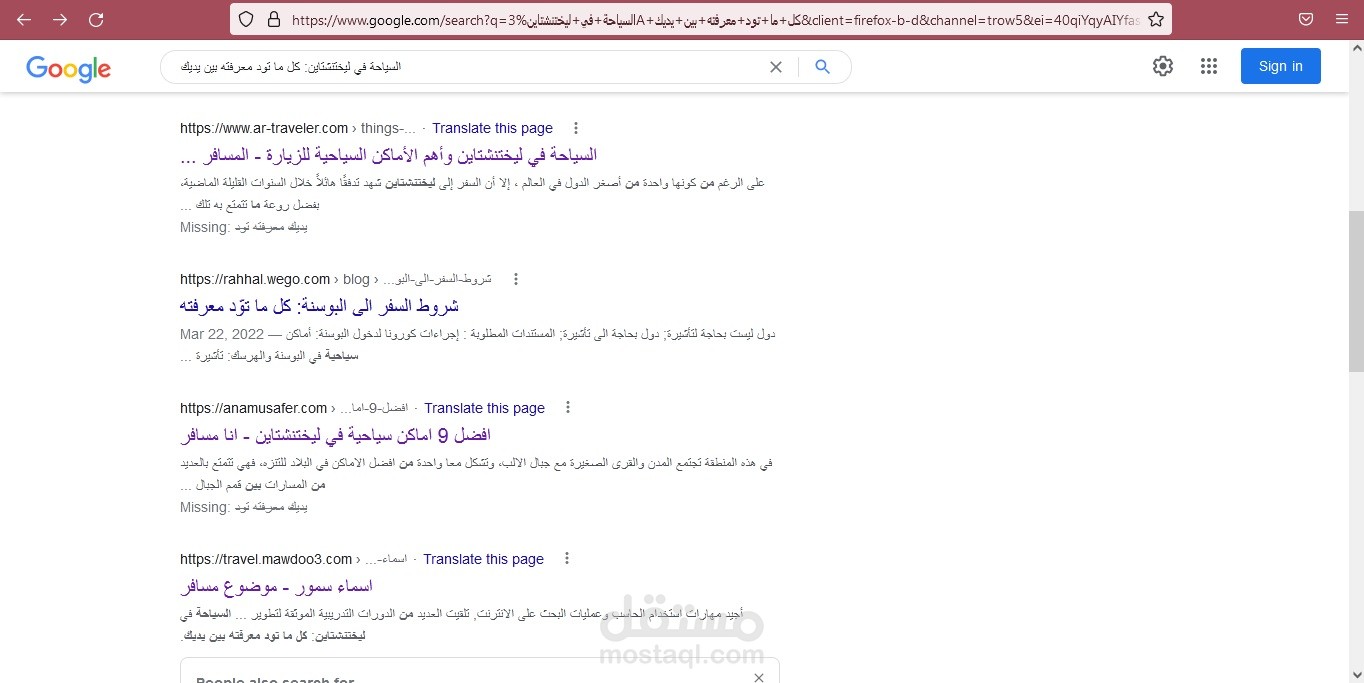The image size is (1364, 683).
Task: Open three-dot menu for travel.mawdoo3 result
Action: tap(566, 559)
